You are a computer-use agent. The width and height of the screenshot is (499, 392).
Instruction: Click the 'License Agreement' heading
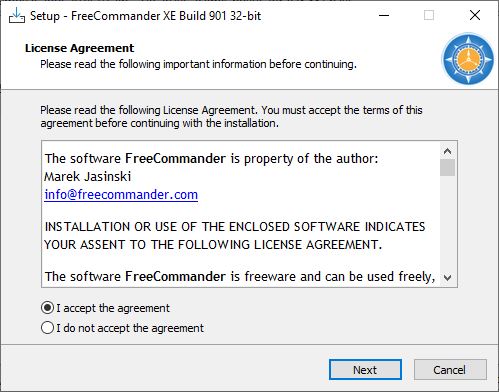tap(79, 48)
